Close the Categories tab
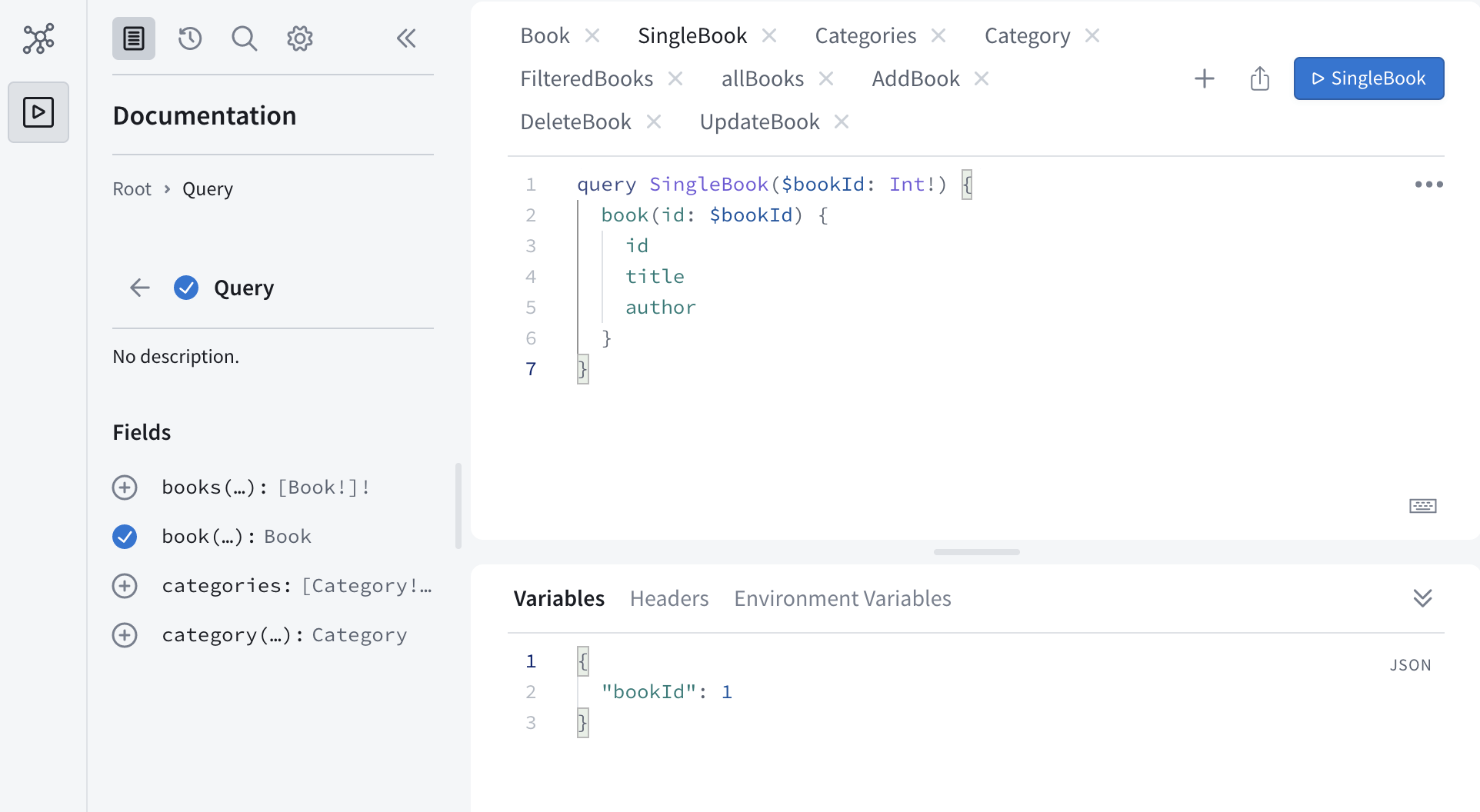Screen dimensions: 1480x812 (938, 35)
